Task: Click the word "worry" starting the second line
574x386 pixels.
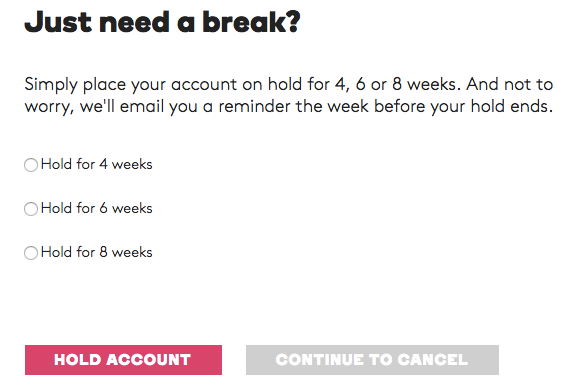Action: (x=47, y=107)
